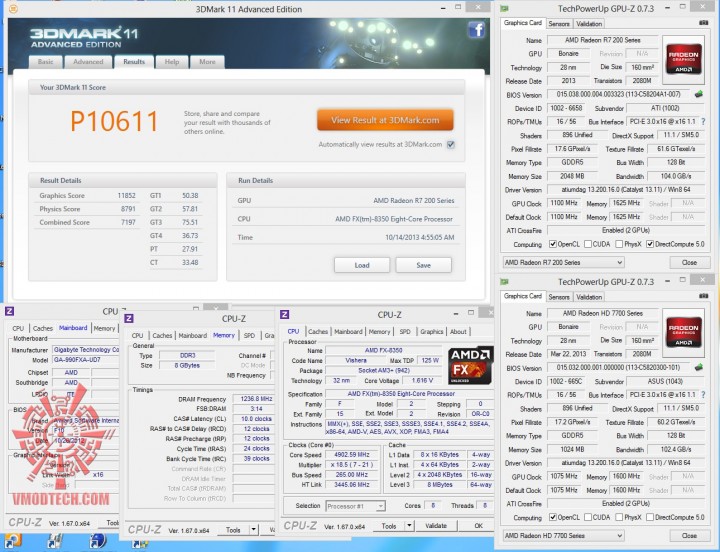Click Save button in Run Details
The image size is (720, 552).
click(x=423, y=265)
